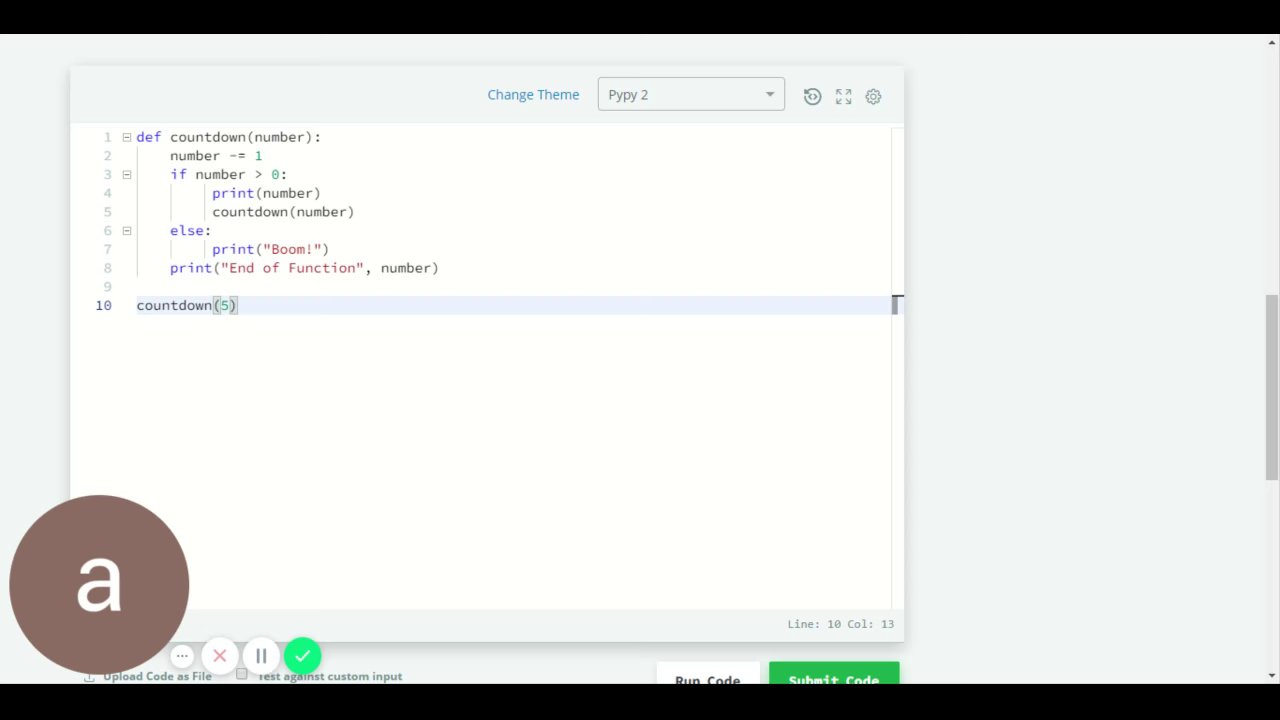Toggle Test against custom input checkbox

tap(242, 675)
